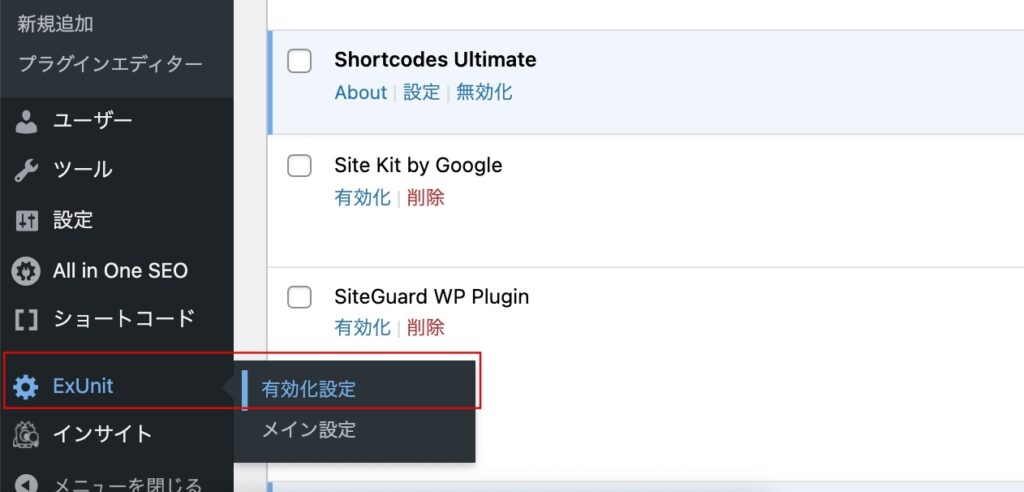Click the Users person icon in sidebar
This screenshot has width=1024, height=492.
(x=26, y=121)
